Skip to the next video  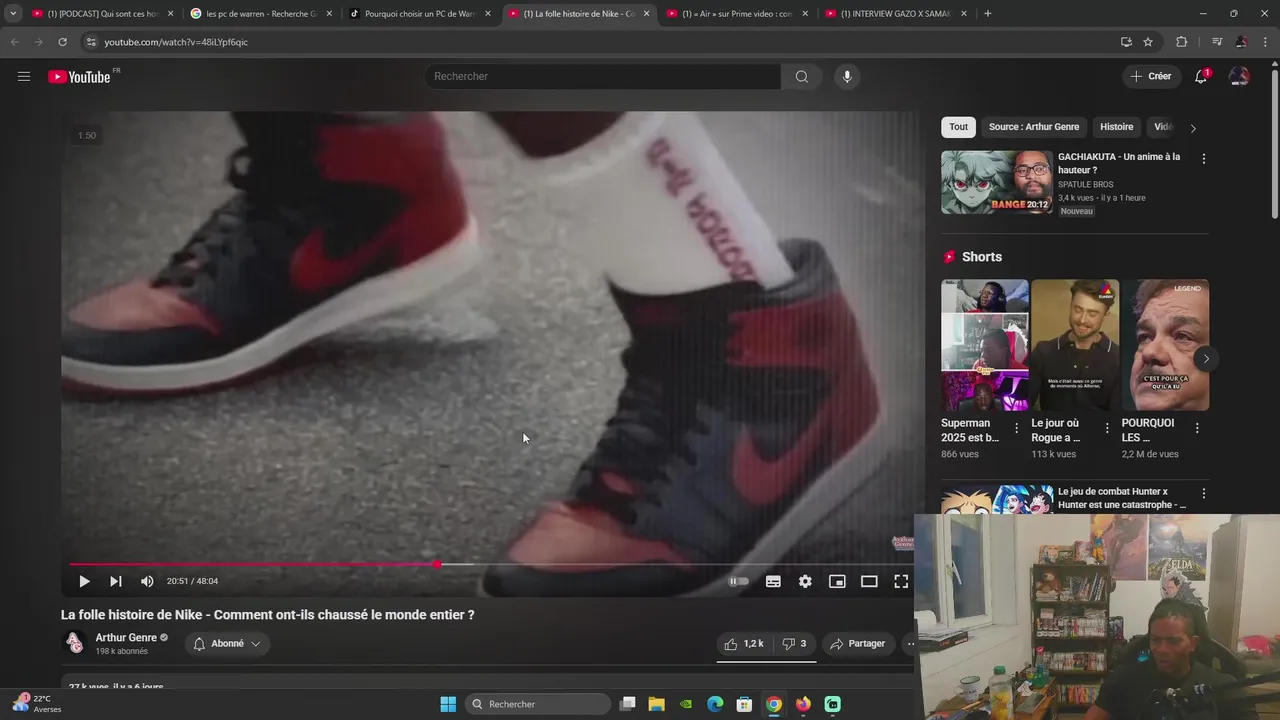[x=116, y=581]
